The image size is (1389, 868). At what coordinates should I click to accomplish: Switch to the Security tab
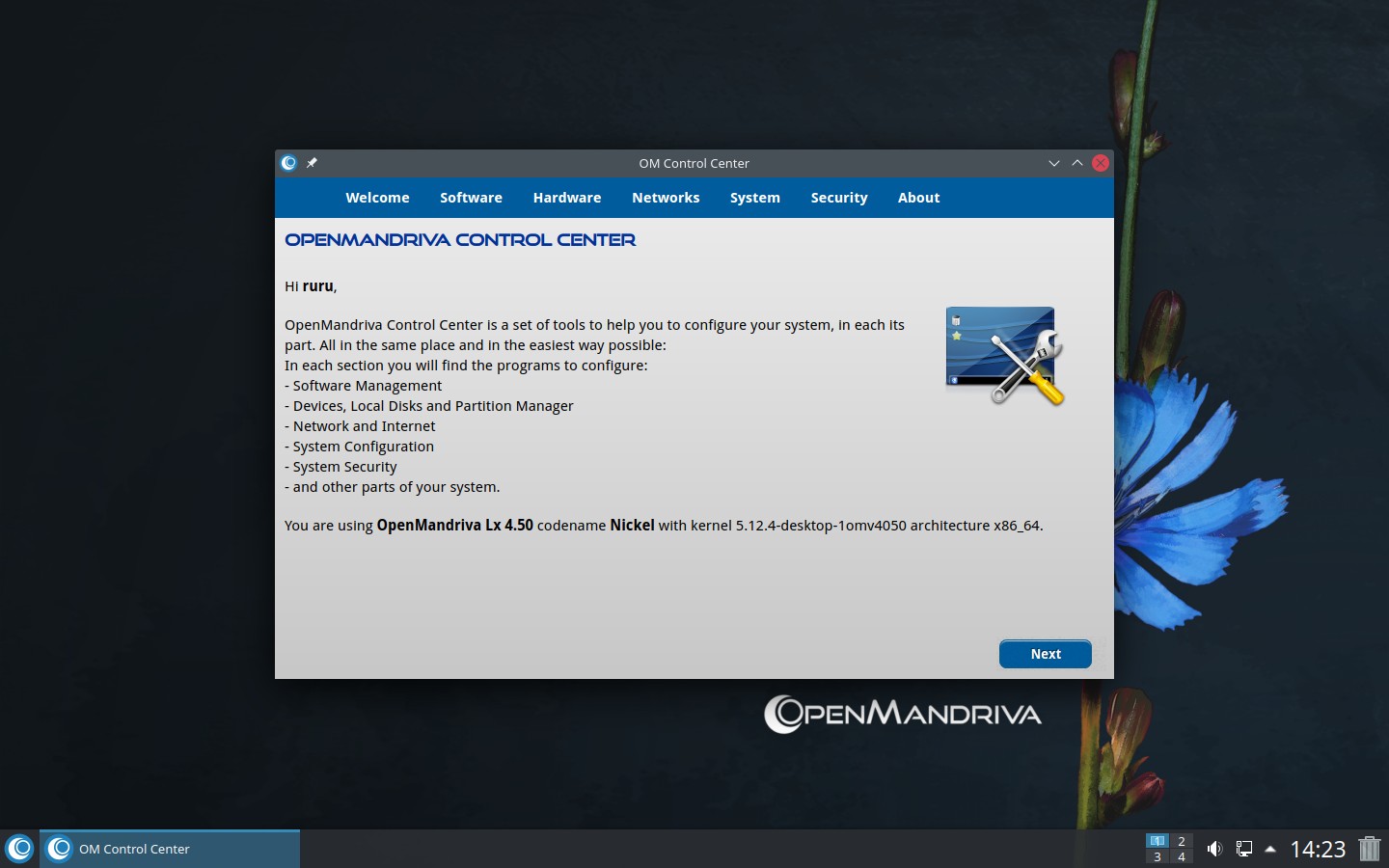click(x=839, y=198)
